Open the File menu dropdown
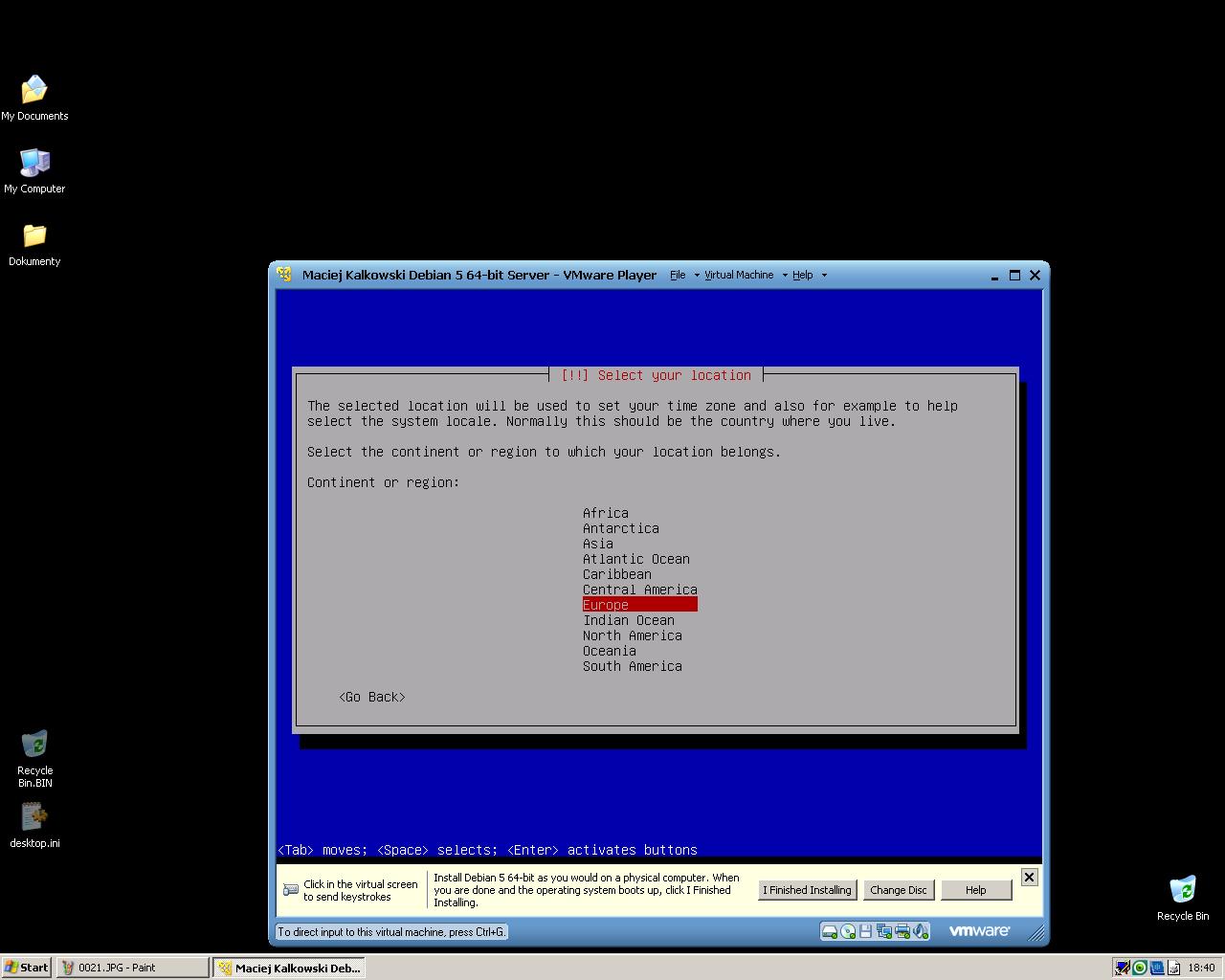The image size is (1225, 980). point(683,275)
